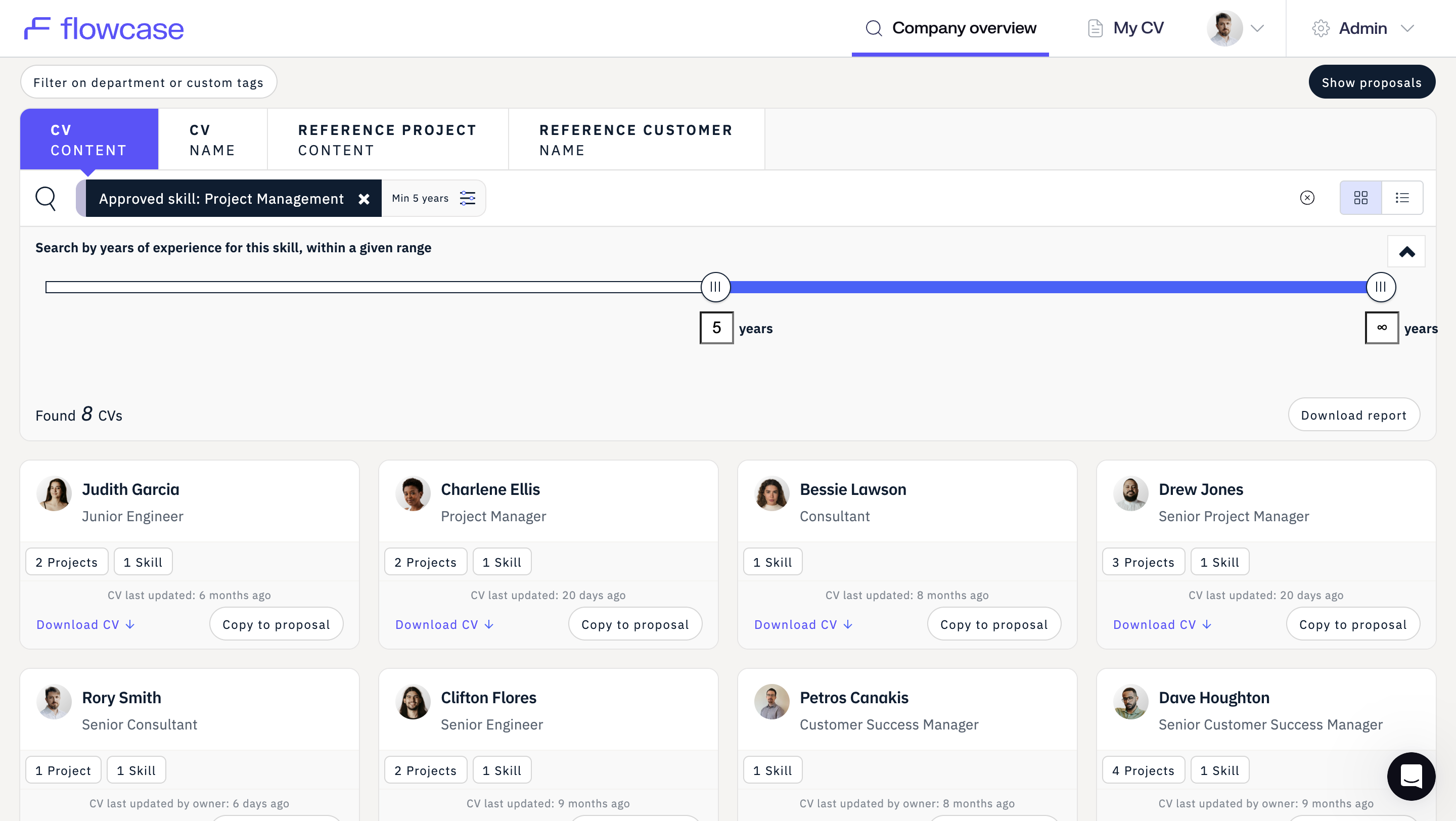Image resolution: width=1456 pixels, height=821 pixels.
Task: Click the My CV document icon
Action: [1095, 28]
